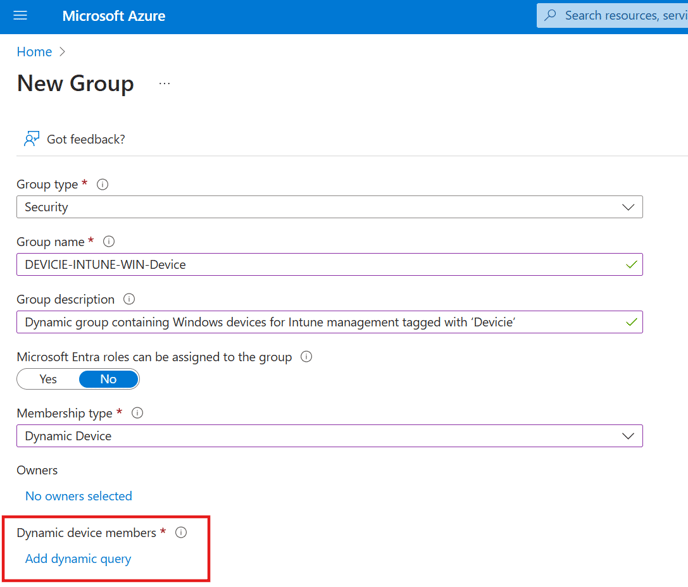Click the Group description text field
Viewport: 688px width, 587px height.
[x=330, y=322]
